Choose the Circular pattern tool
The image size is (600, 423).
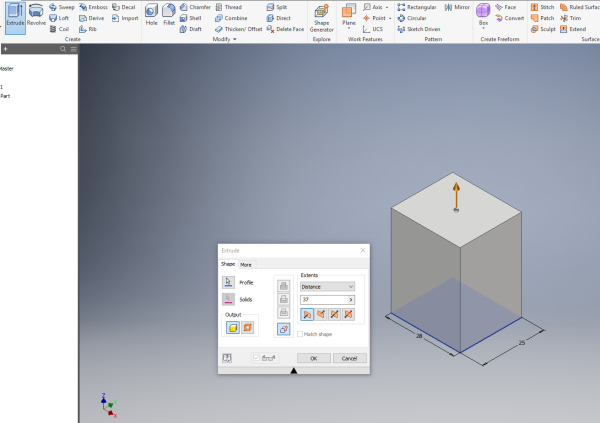[x=412, y=18]
